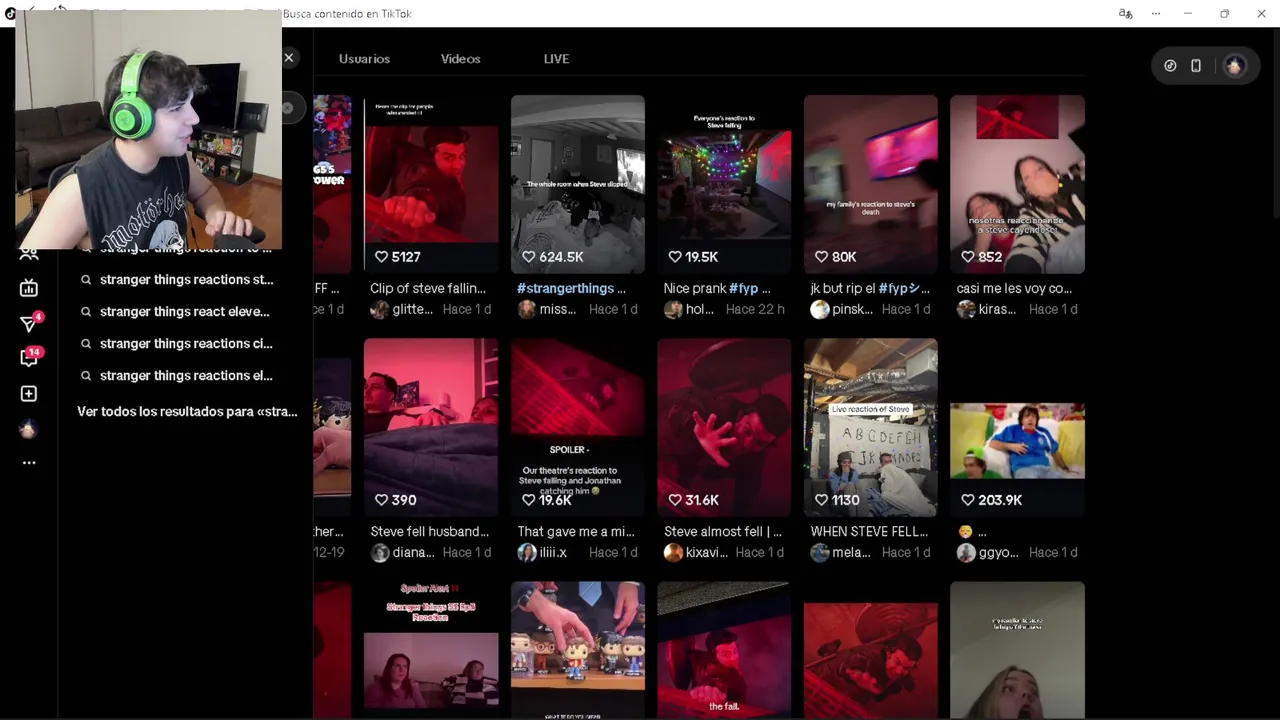Image resolution: width=1280 pixels, height=720 pixels.
Task: Open the three-dot More menu in sidebar
Action: click(29, 462)
